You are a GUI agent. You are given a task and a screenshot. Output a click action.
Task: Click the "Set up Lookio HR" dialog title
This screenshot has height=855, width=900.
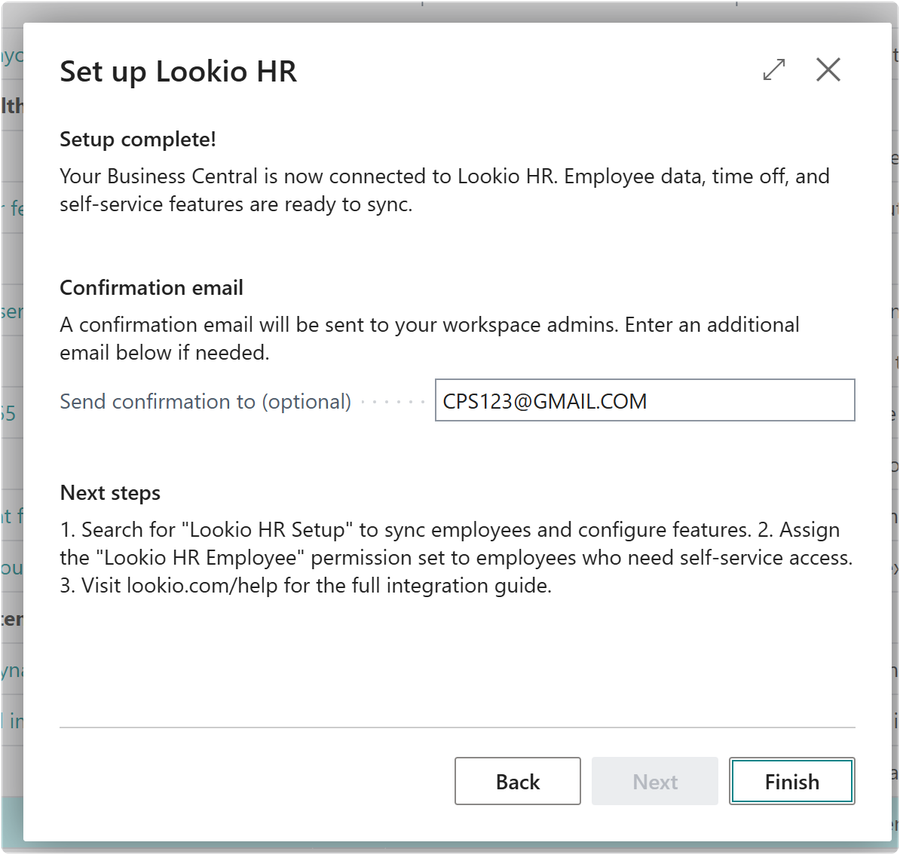pos(178,71)
